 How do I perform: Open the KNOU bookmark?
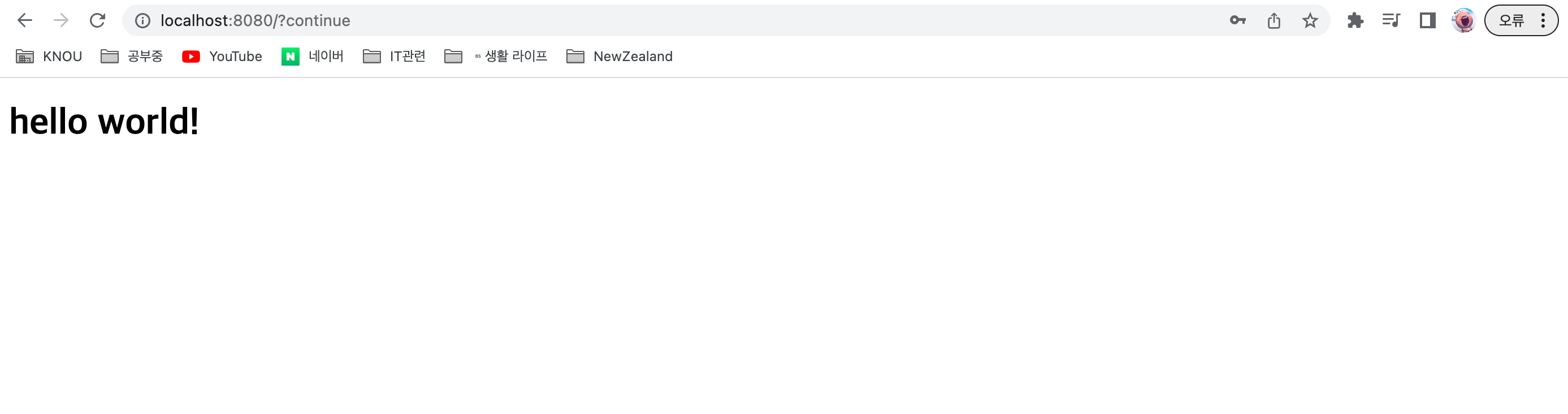pos(49,57)
